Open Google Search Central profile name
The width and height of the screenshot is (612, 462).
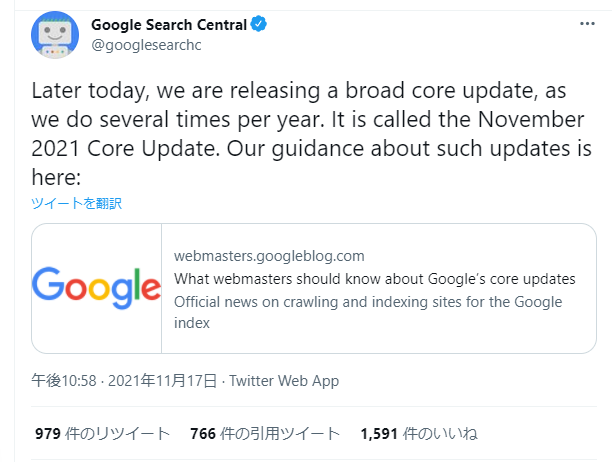tap(169, 25)
